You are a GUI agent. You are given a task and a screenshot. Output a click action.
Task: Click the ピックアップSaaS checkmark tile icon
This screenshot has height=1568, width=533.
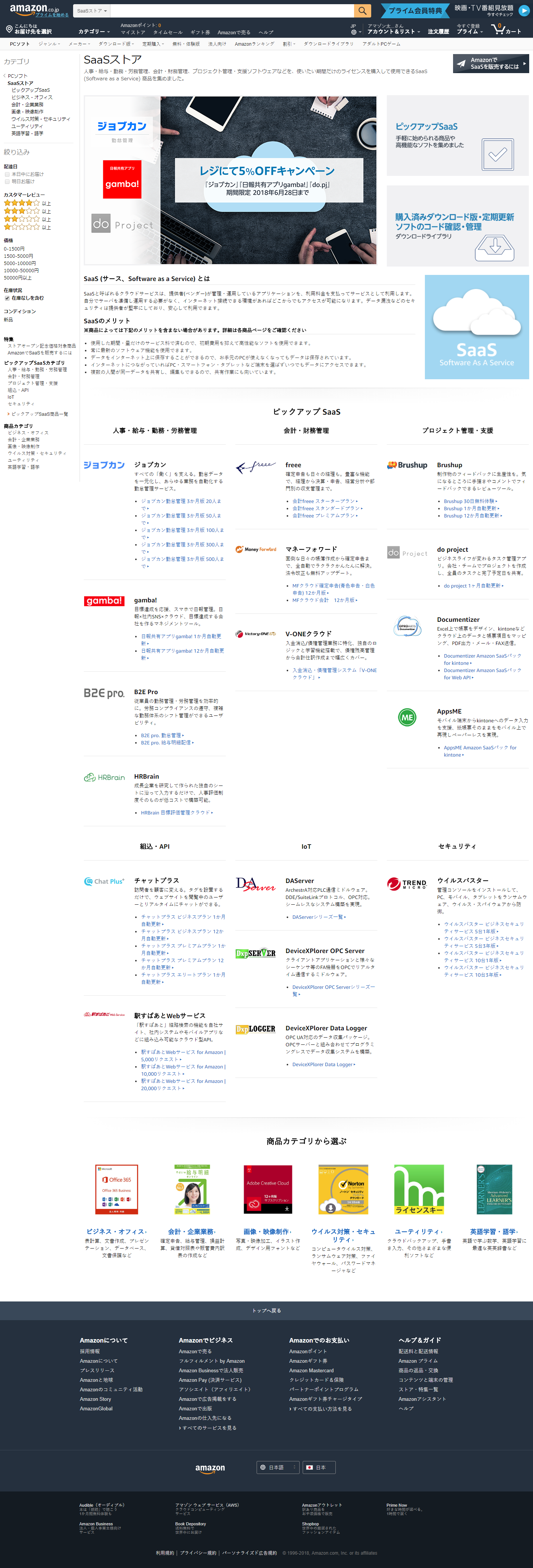(x=497, y=154)
